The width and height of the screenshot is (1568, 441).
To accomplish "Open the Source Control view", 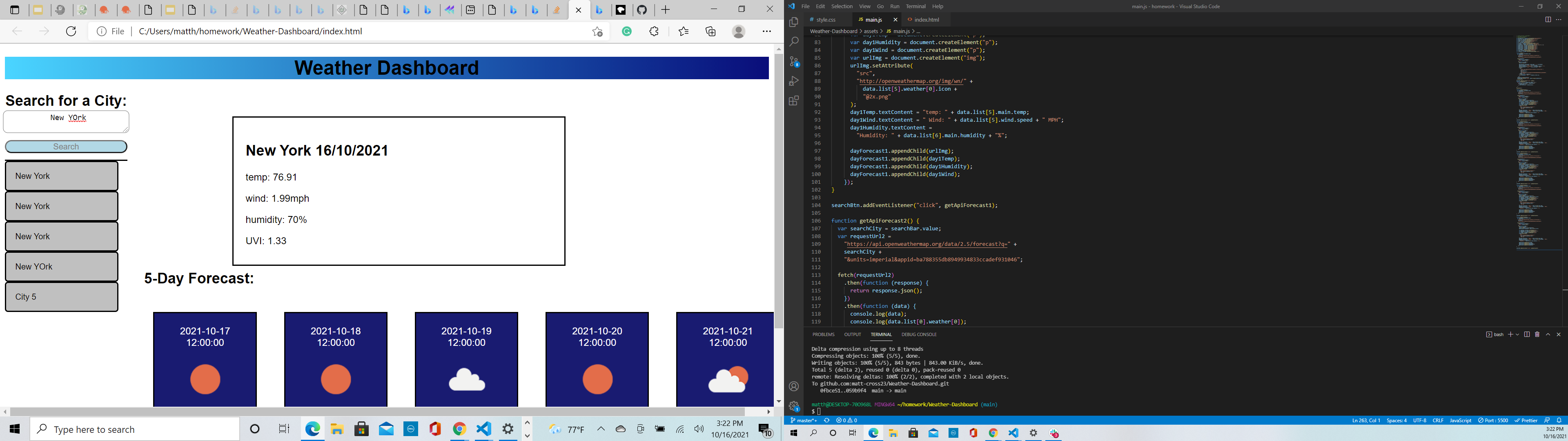I will click(x=794, y=62).
